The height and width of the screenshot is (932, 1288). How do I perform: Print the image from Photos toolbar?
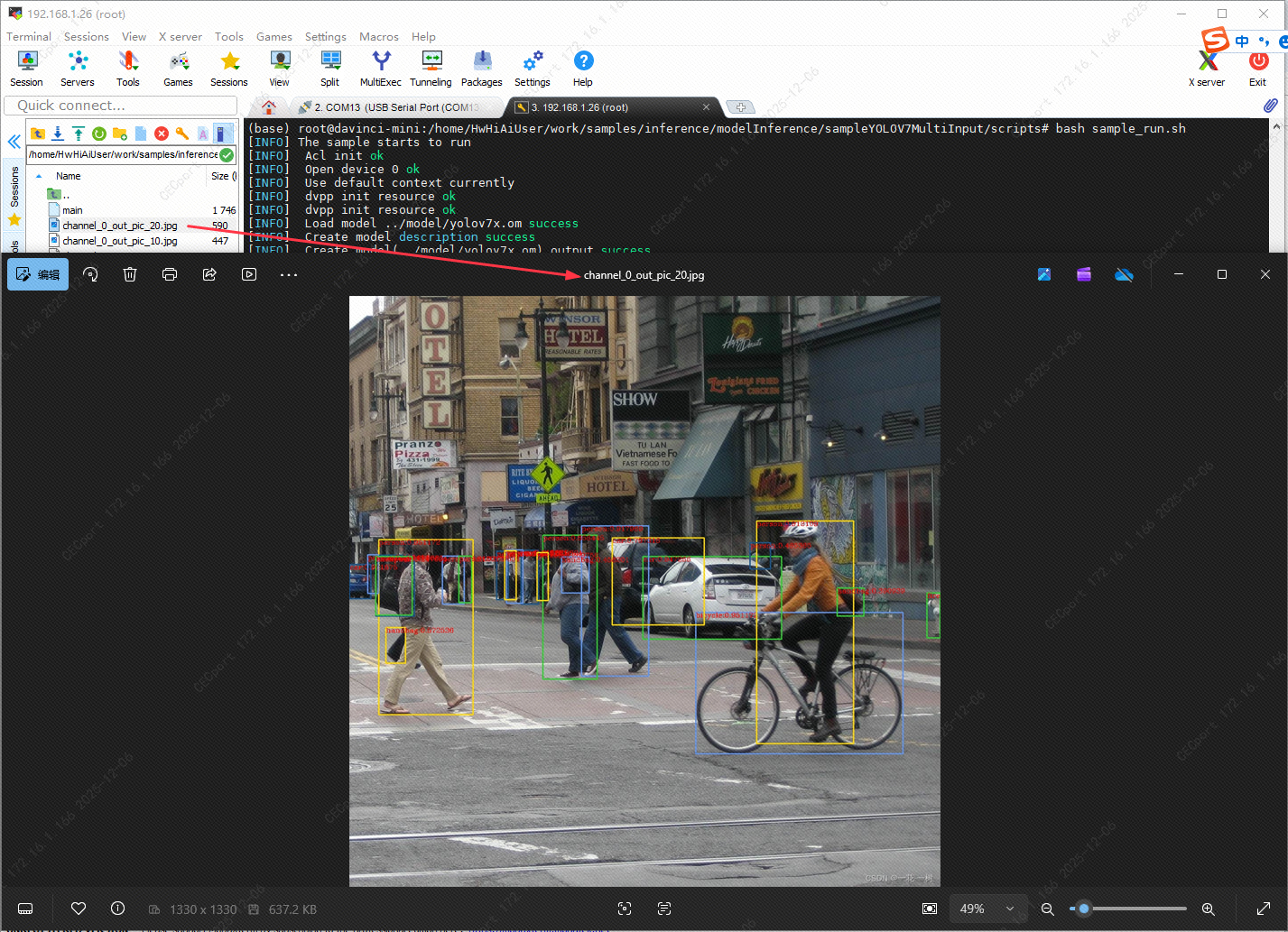[x=170, y=274]
